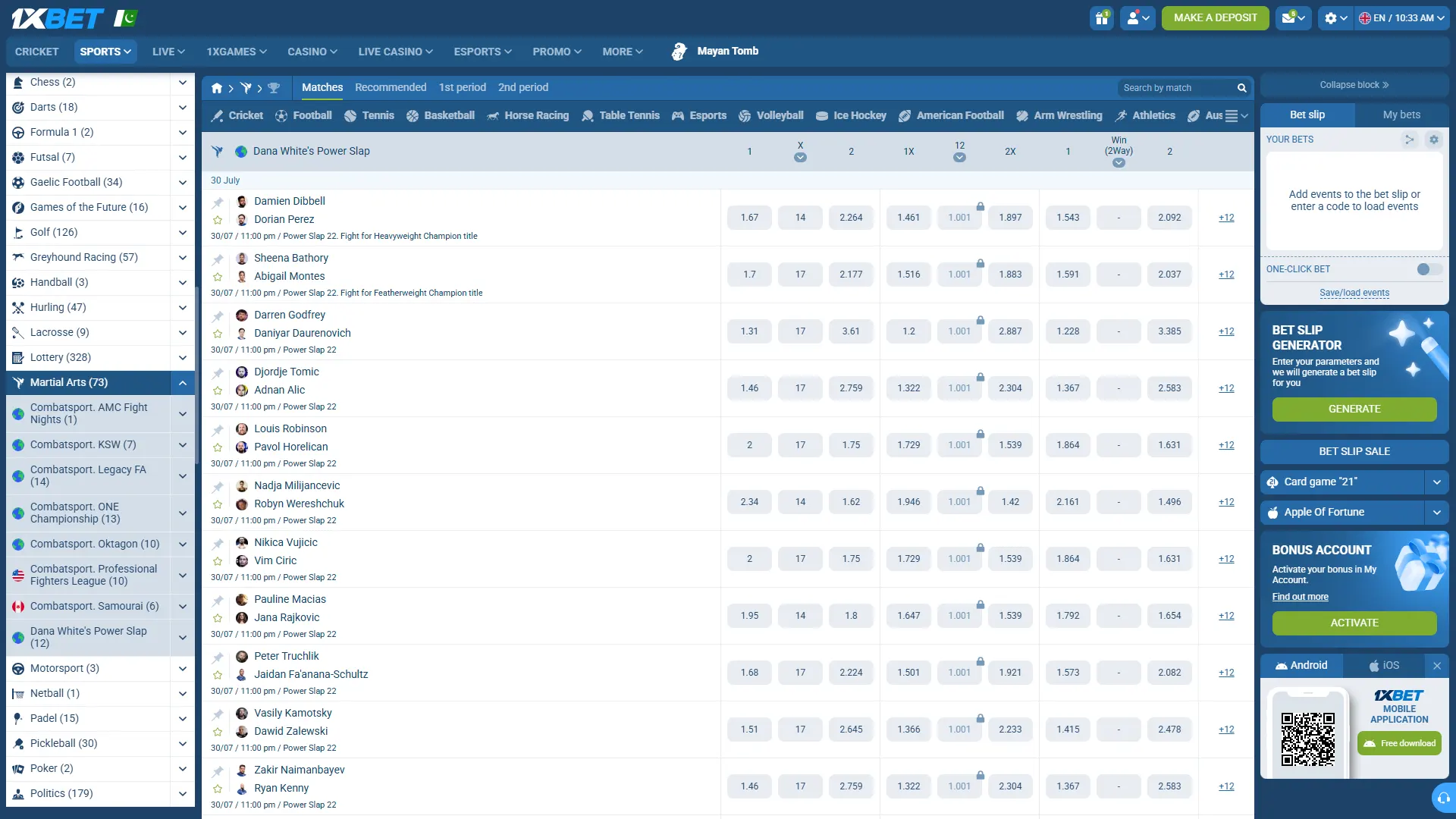The height and width of the screenshot is (819, 1456).
Task: Click the trophy breadcrumb icon
Action: pyautogui.click(x=274, y=88)
